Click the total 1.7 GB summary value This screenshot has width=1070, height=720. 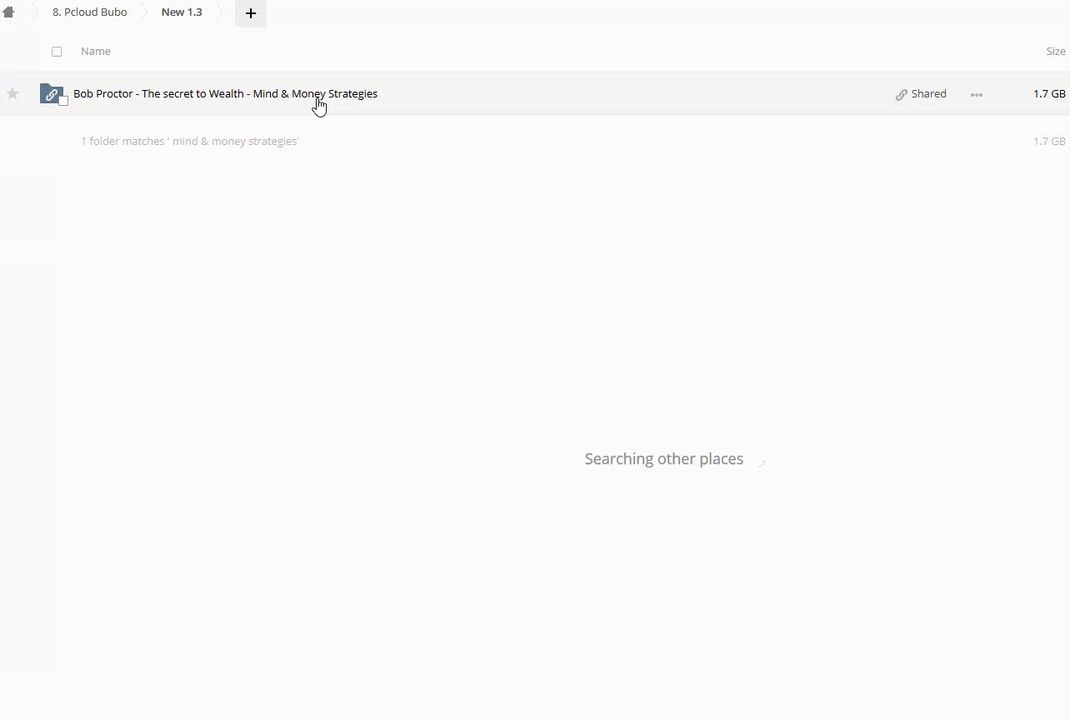[1049, 142]
